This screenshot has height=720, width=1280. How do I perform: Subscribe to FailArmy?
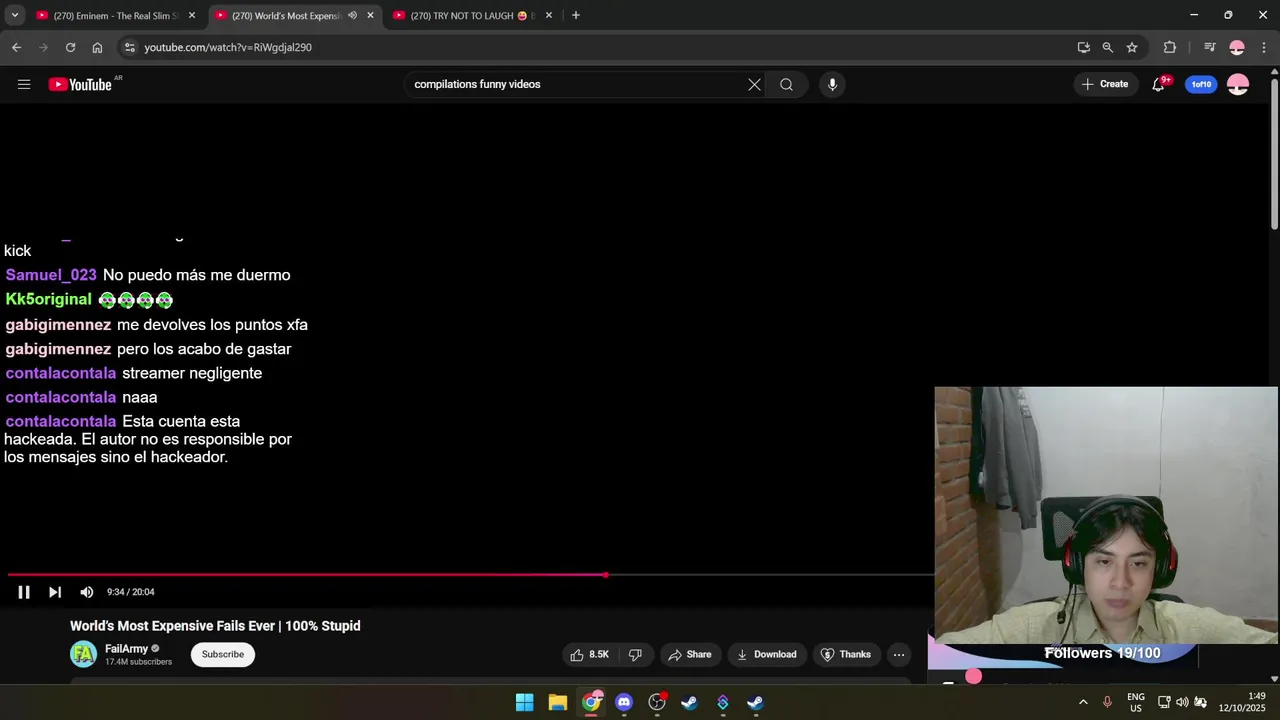223,654
